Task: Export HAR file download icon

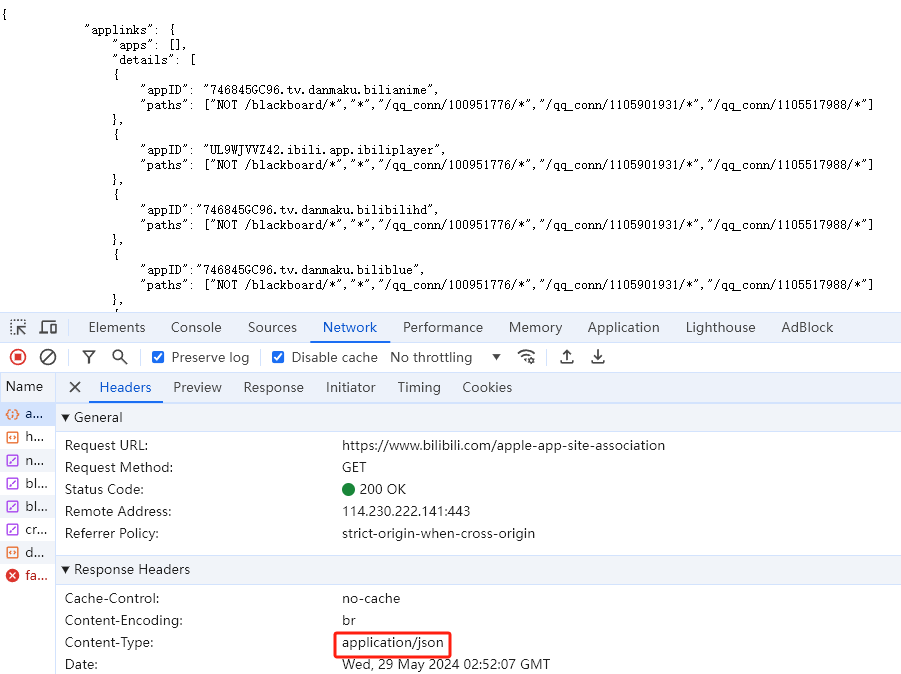Action: tap(598, 357)
